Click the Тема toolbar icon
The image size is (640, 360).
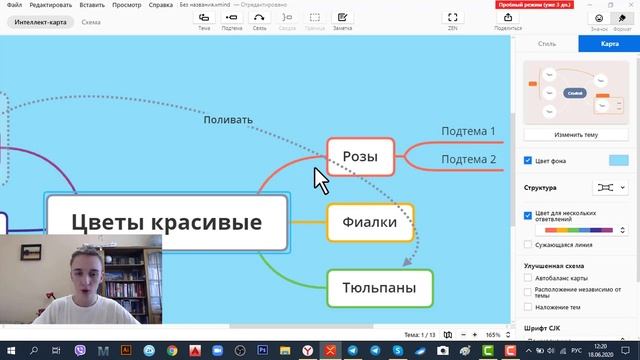click(x=204, y=18)
